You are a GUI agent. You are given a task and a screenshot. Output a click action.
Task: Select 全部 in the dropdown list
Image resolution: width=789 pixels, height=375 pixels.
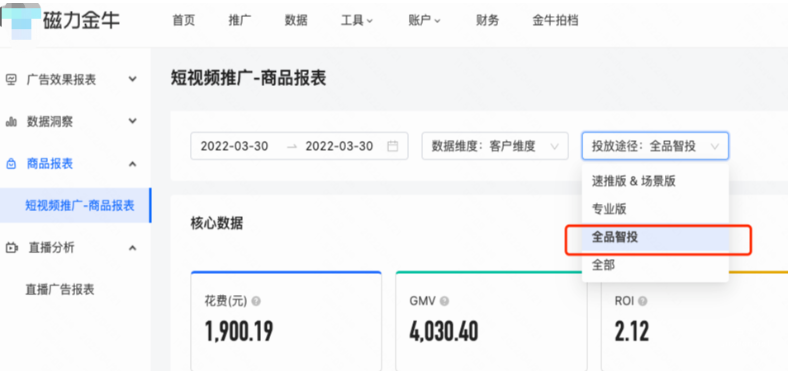[655, 265]
